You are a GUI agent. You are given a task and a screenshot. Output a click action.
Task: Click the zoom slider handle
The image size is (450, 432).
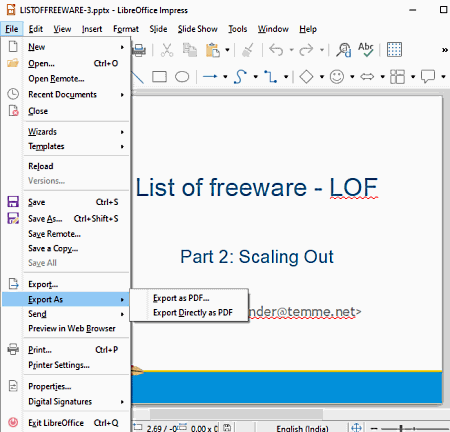(x=401, y=428)
